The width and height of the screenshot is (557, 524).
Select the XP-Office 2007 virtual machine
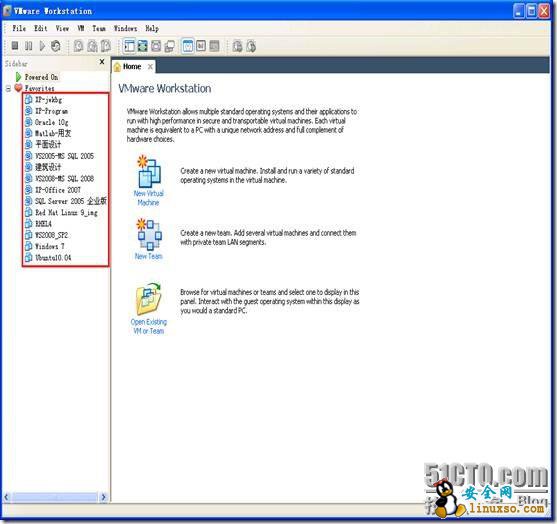(x=58, y=190)
